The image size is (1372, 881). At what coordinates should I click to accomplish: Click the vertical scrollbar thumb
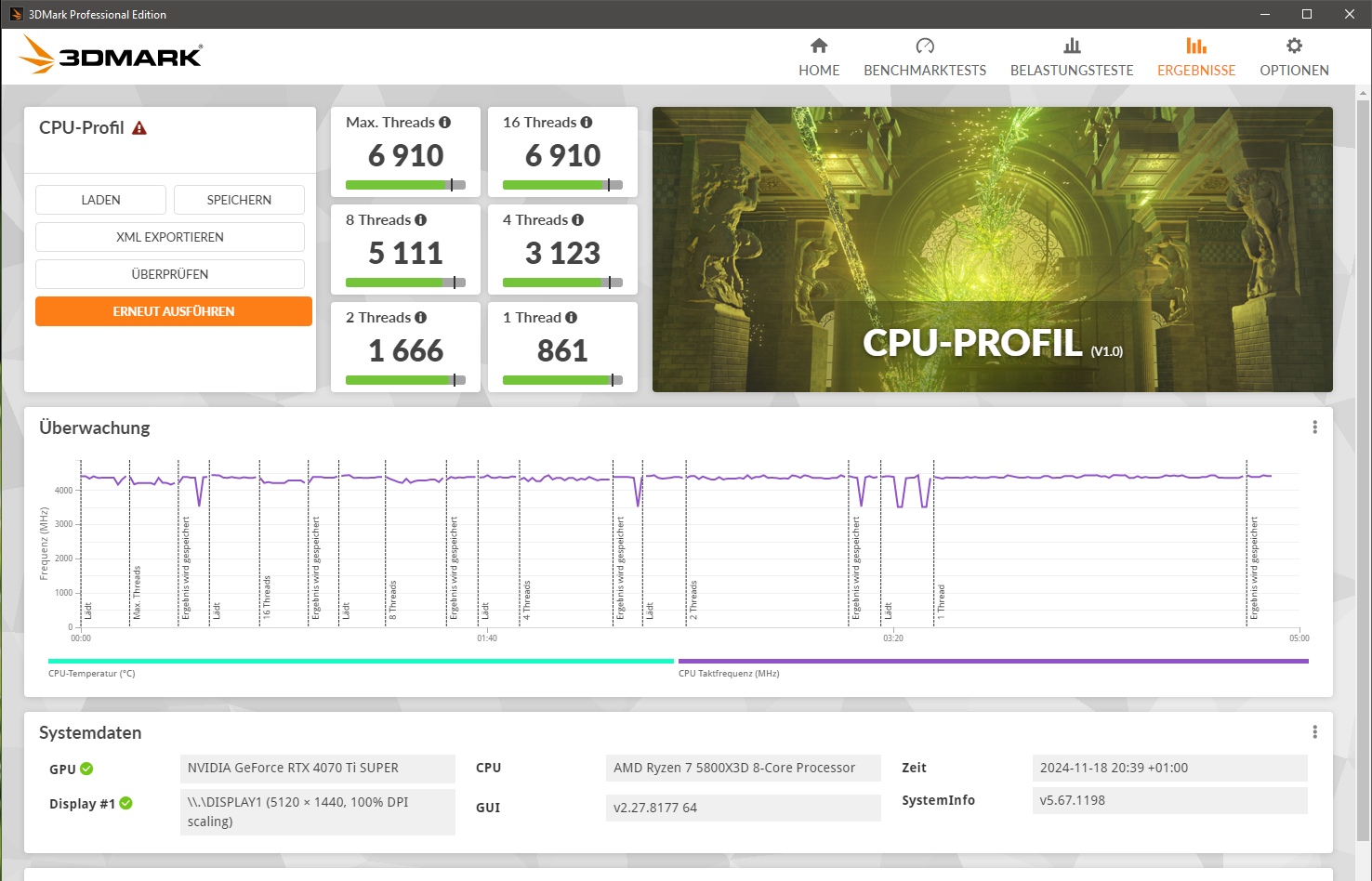click(x=1364, y=469)
